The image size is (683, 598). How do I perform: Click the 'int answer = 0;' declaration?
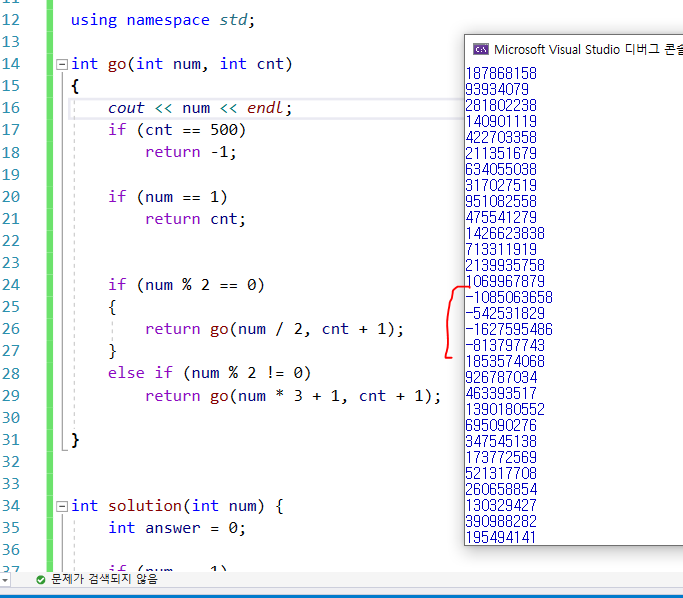tap(177, 528)
